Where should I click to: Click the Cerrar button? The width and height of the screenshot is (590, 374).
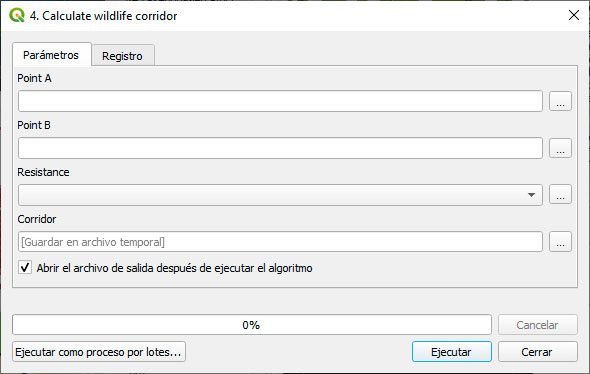[538, 352]
